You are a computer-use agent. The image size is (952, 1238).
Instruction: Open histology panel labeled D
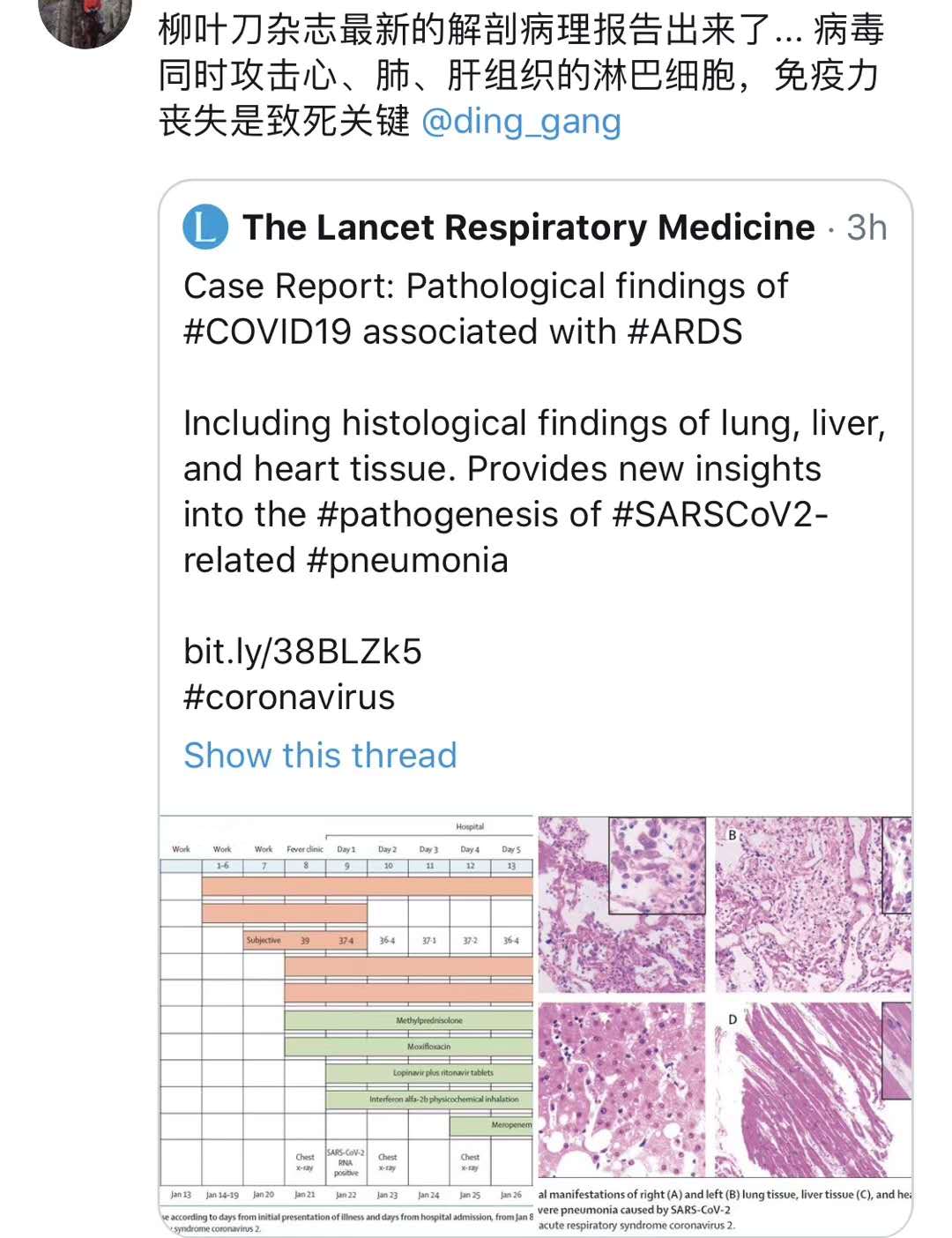click(x=813, y=1089)
